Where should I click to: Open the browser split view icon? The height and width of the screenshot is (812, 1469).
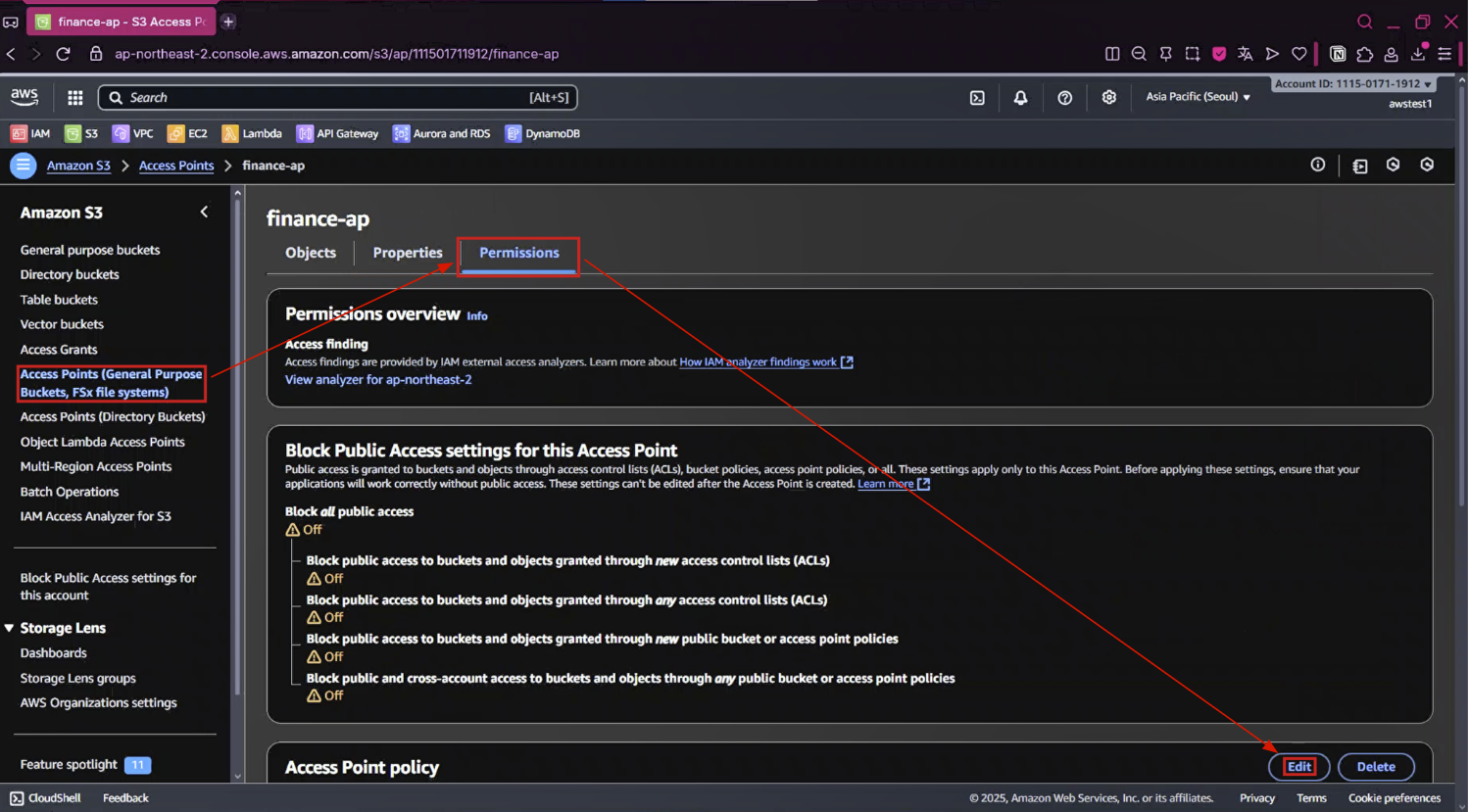[1112, 54]
